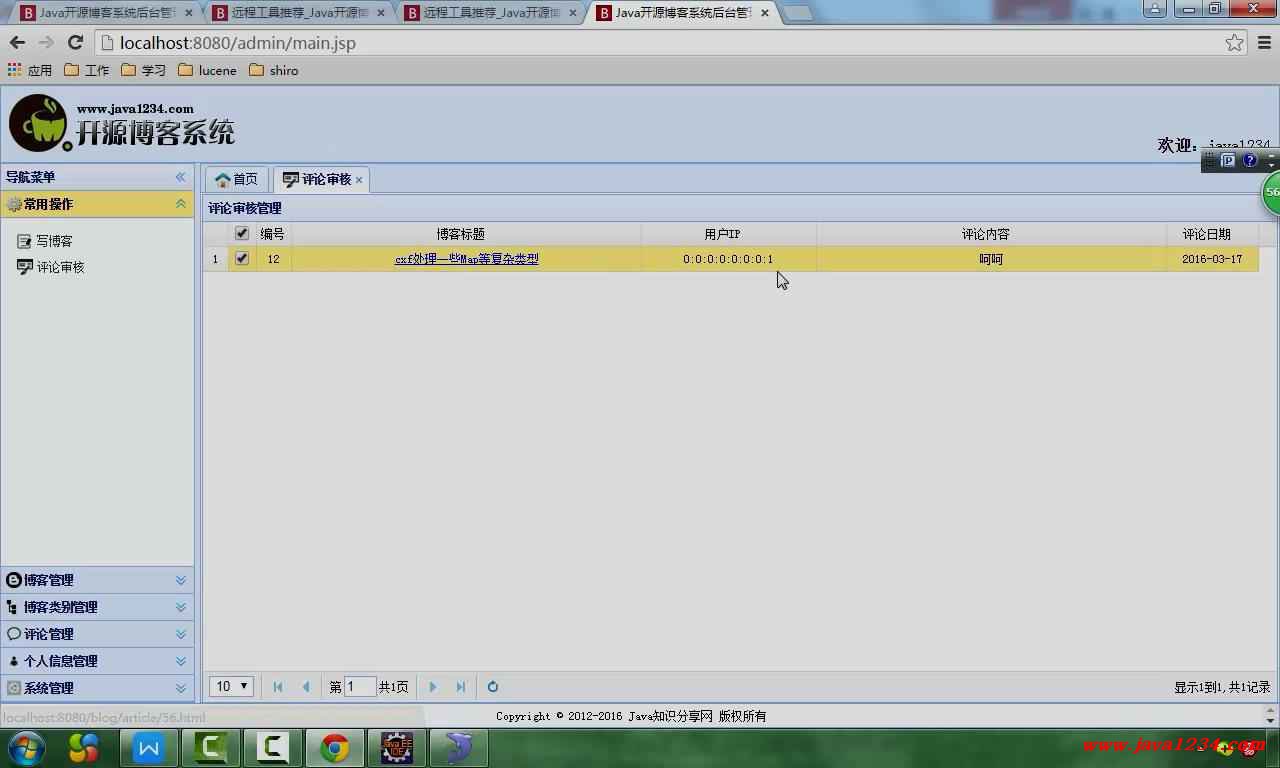1280x768 pixels.
Task: Open the shiro bookmark folder
Action: 274,70
